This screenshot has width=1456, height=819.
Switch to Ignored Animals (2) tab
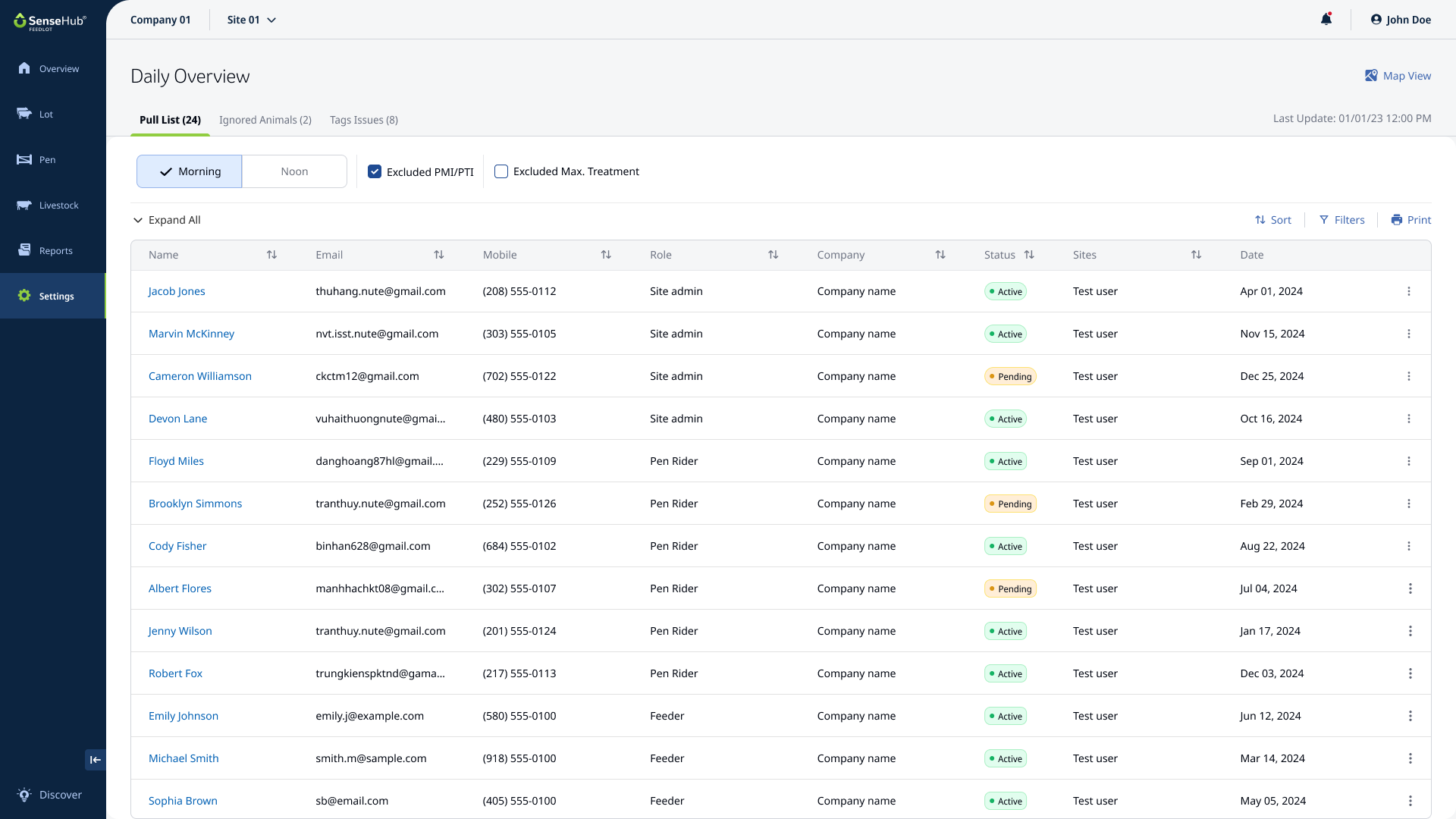coord(265,120)
